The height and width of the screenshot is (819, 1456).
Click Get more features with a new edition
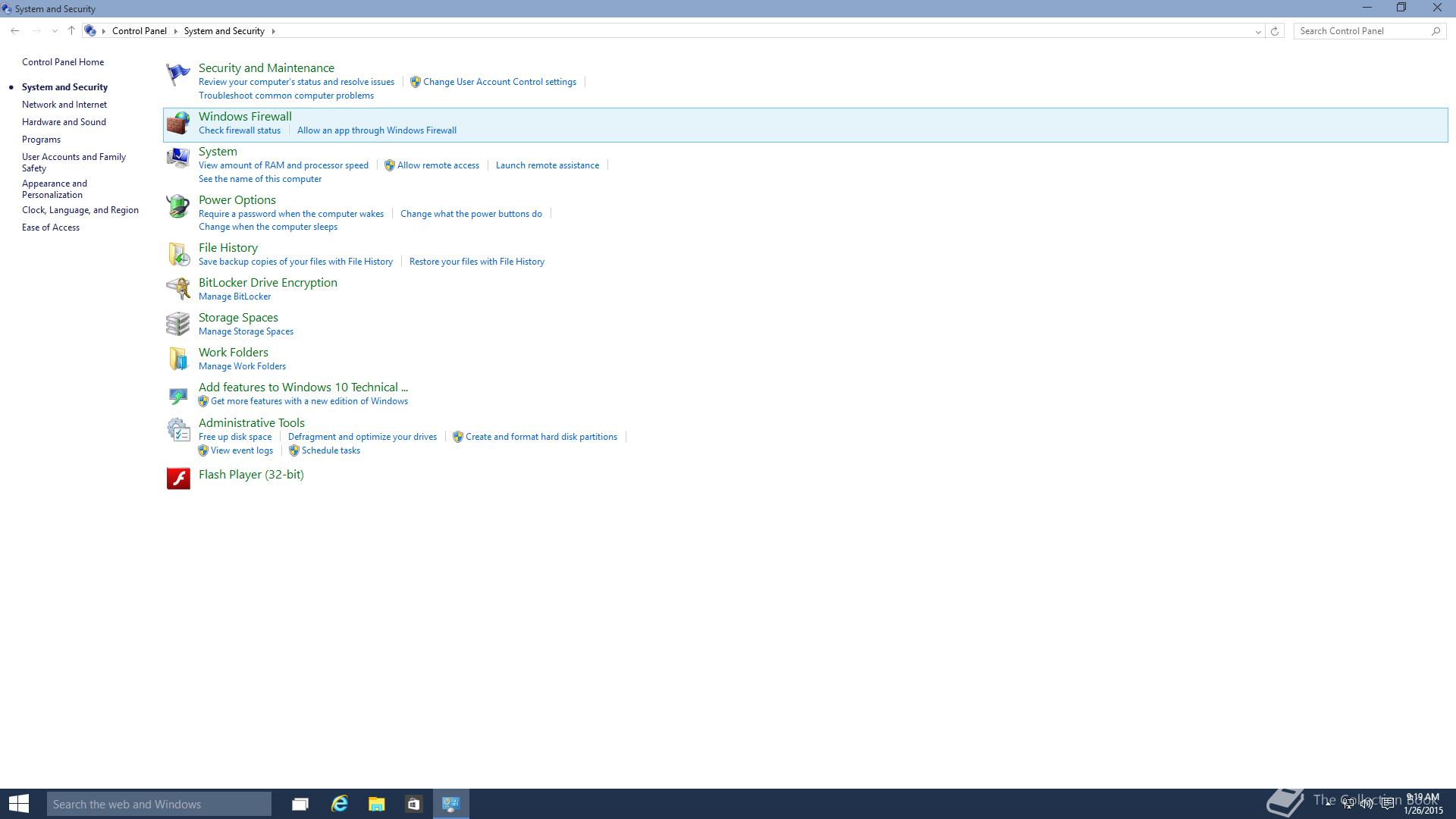coord(309,401)
